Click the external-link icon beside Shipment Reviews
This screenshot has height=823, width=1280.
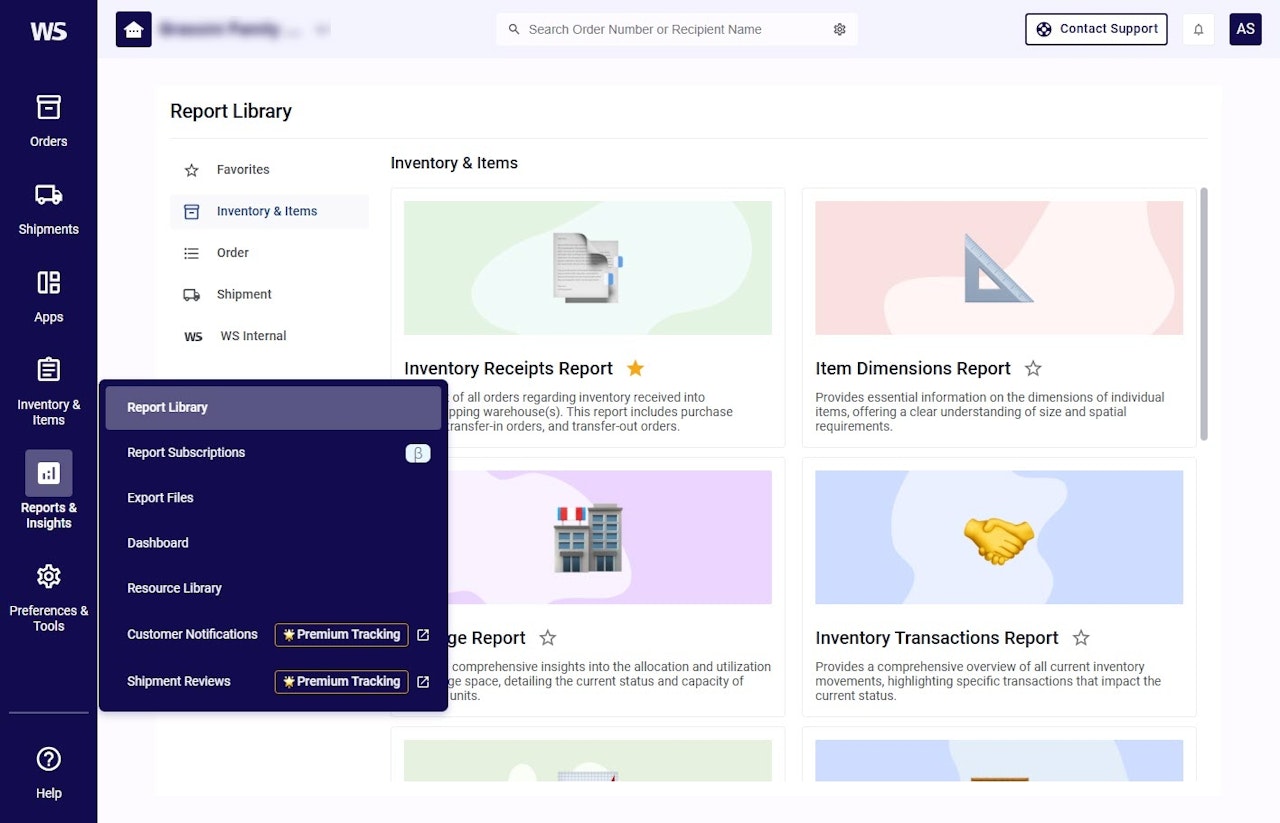click(x=423, y=682)
